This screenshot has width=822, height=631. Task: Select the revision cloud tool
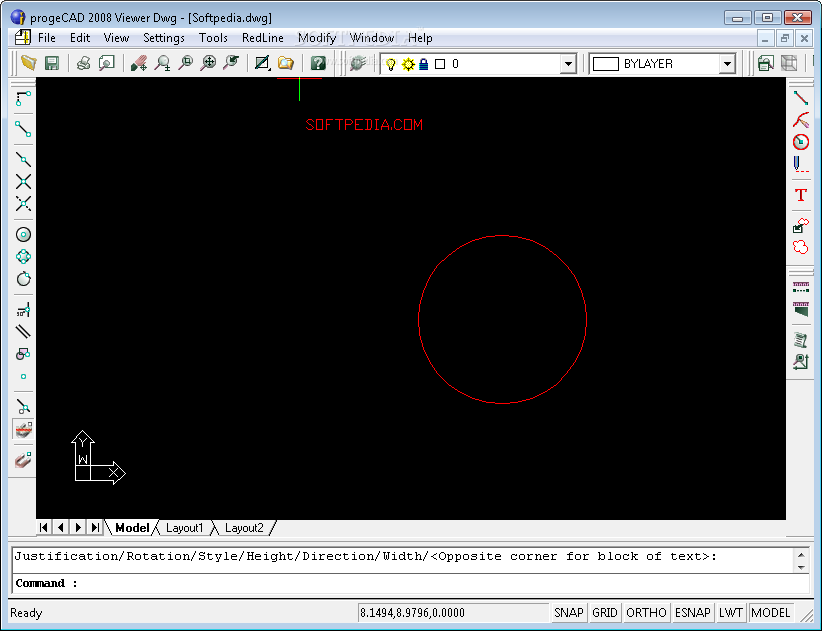point(801,247)
